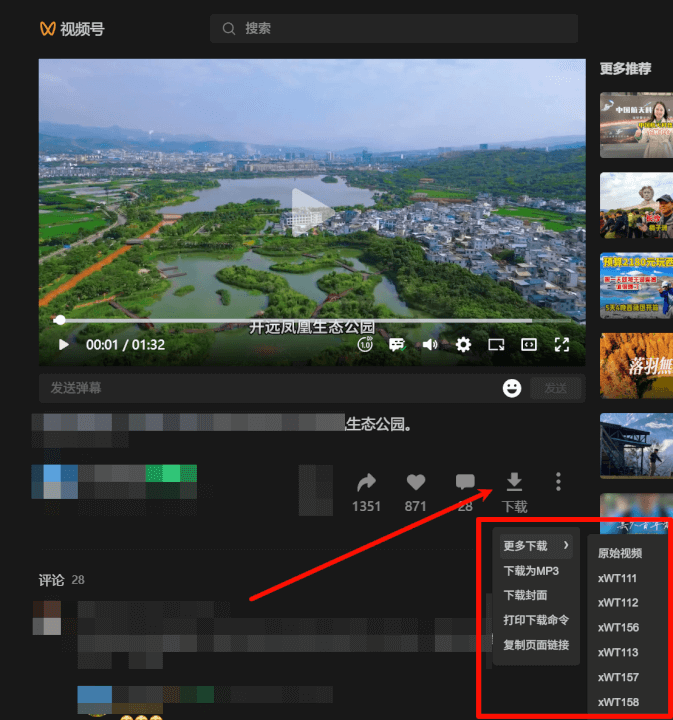Like the video with heart icon

(416, 482)
